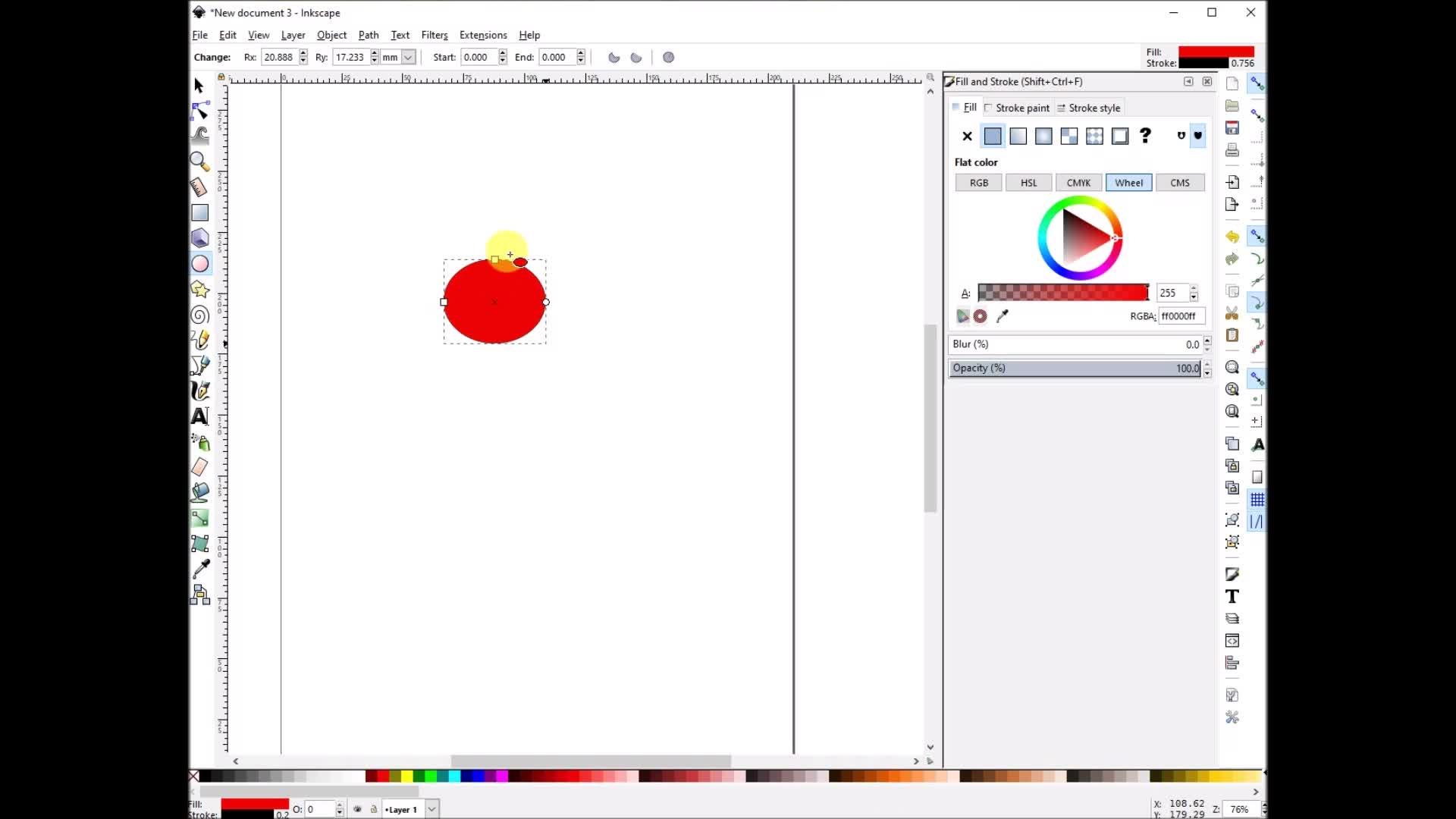The image size is (1456, 819).
Task: Open the Layer 1 dropdown
Action: 431,809
